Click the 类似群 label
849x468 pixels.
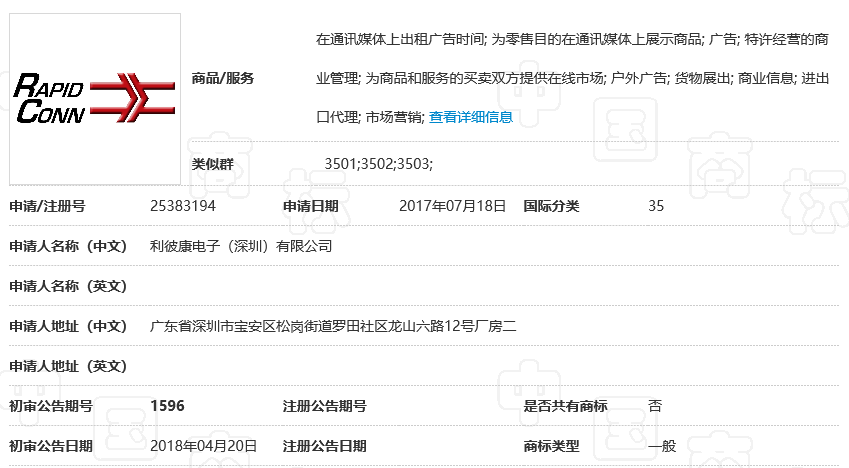[x=213, y=163]
